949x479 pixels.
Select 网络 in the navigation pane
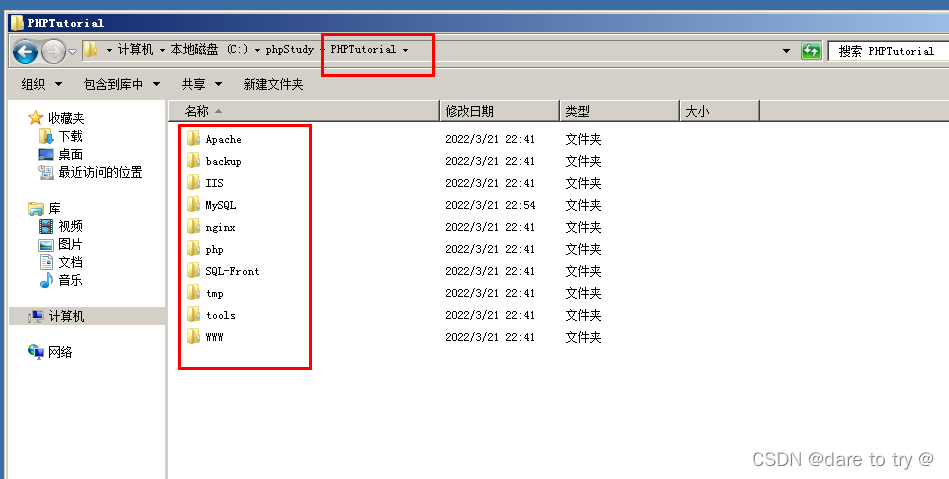point(50,352)
